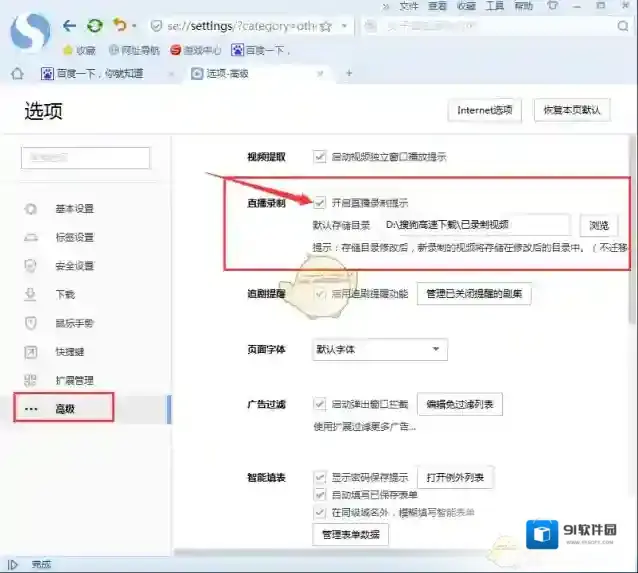Click the Internet选项 button

click(x=485, y=110)
